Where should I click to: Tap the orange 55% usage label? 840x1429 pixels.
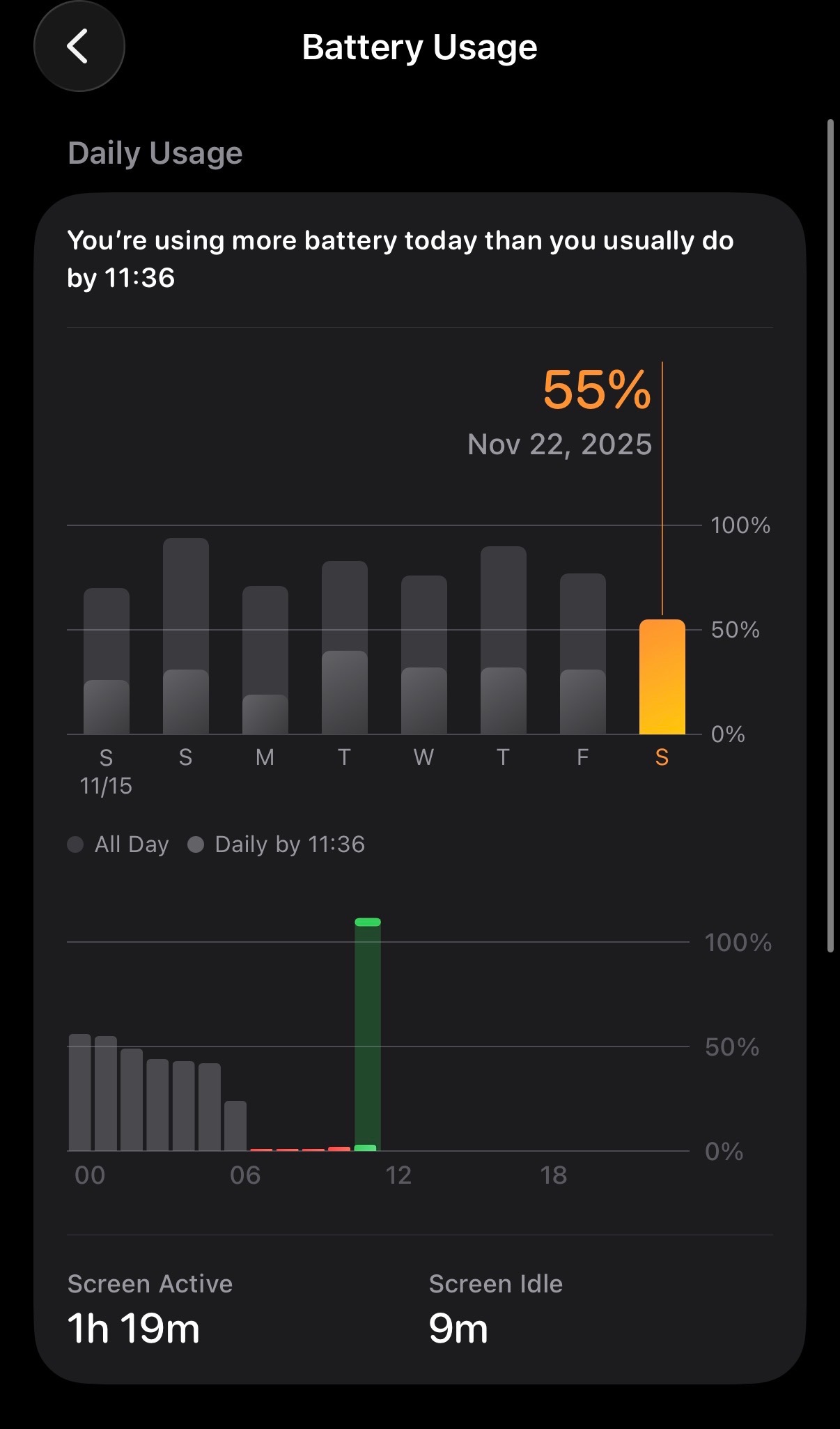pos(596,389)
